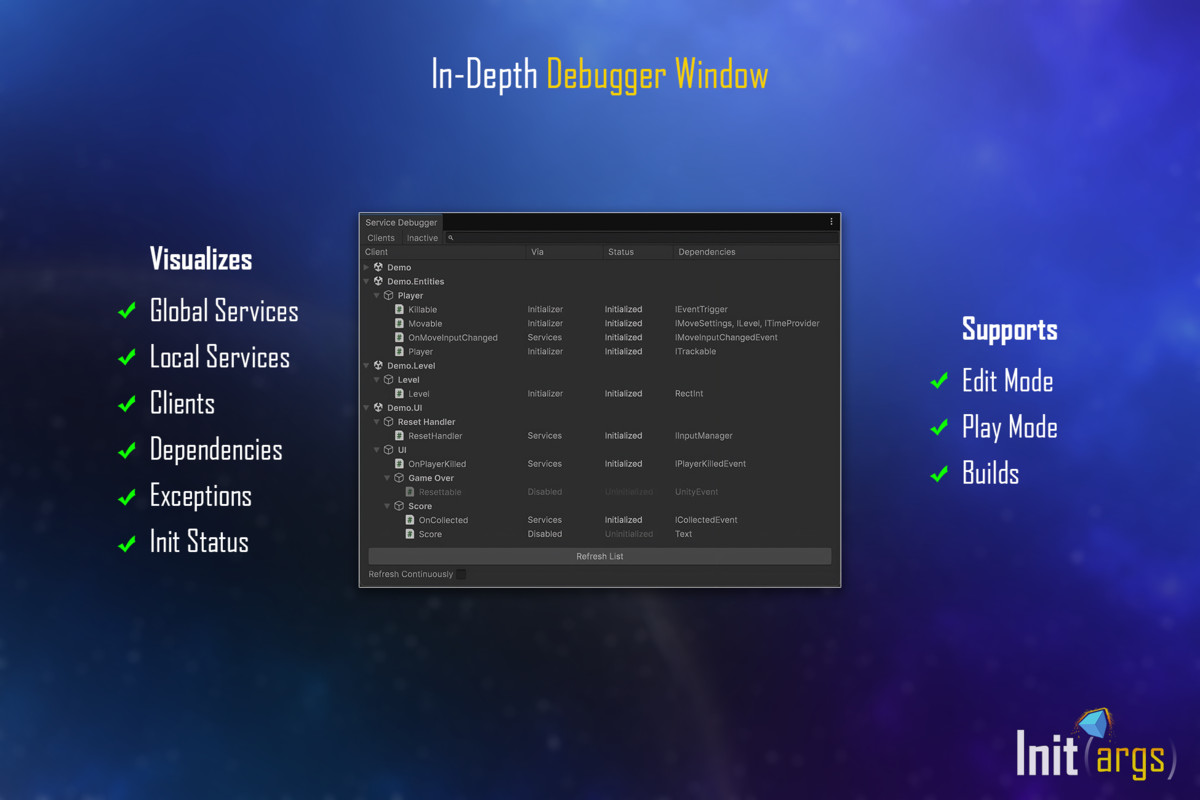
Task: Collapse the Demo.UI tree node
Action: click(367, 407)
